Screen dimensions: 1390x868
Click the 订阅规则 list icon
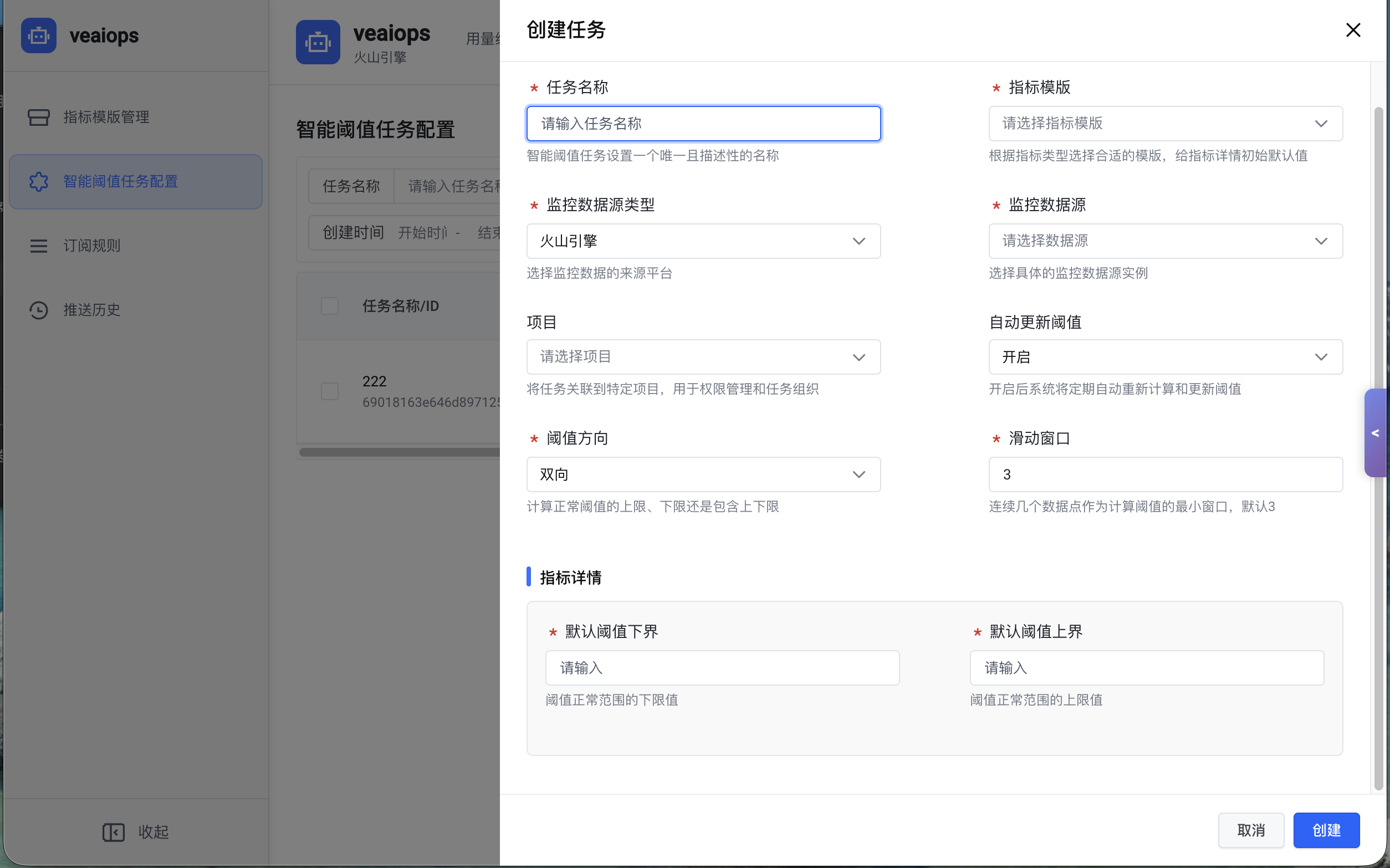point(38,246)
